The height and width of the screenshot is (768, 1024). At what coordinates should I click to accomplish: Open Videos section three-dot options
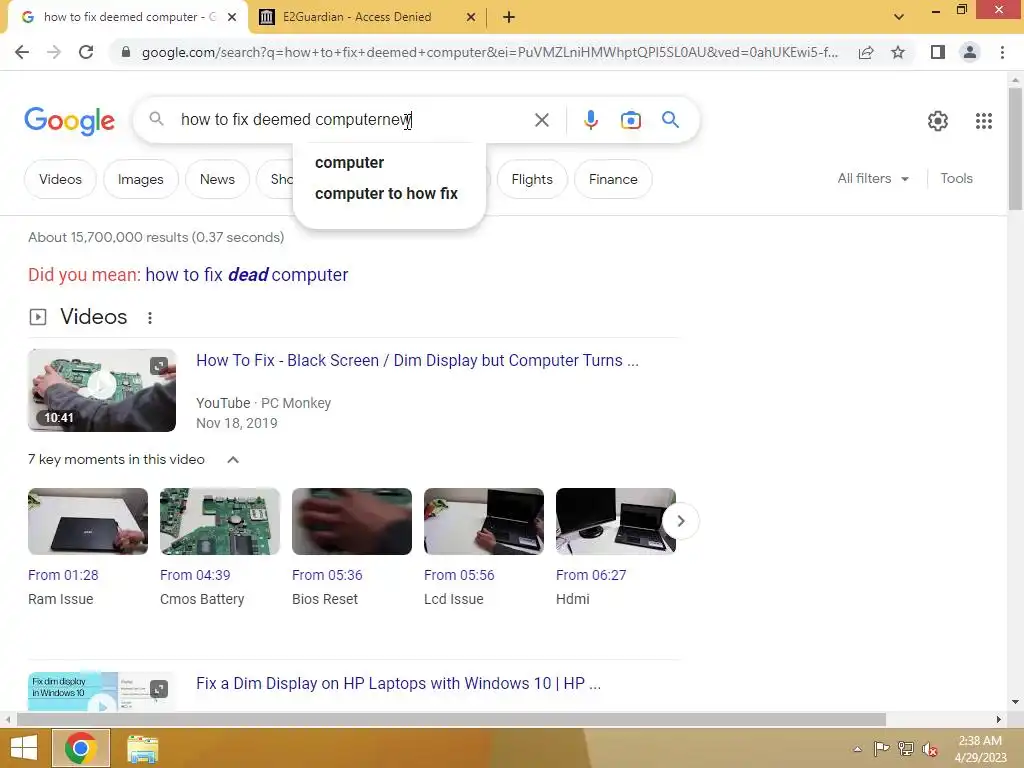150,317
